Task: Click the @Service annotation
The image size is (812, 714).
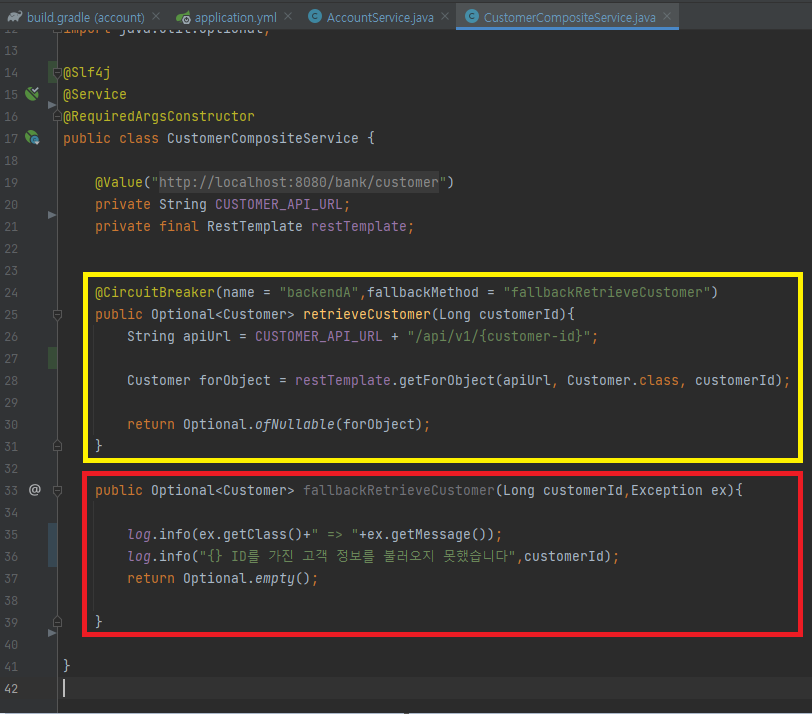Action: (95, 94)
